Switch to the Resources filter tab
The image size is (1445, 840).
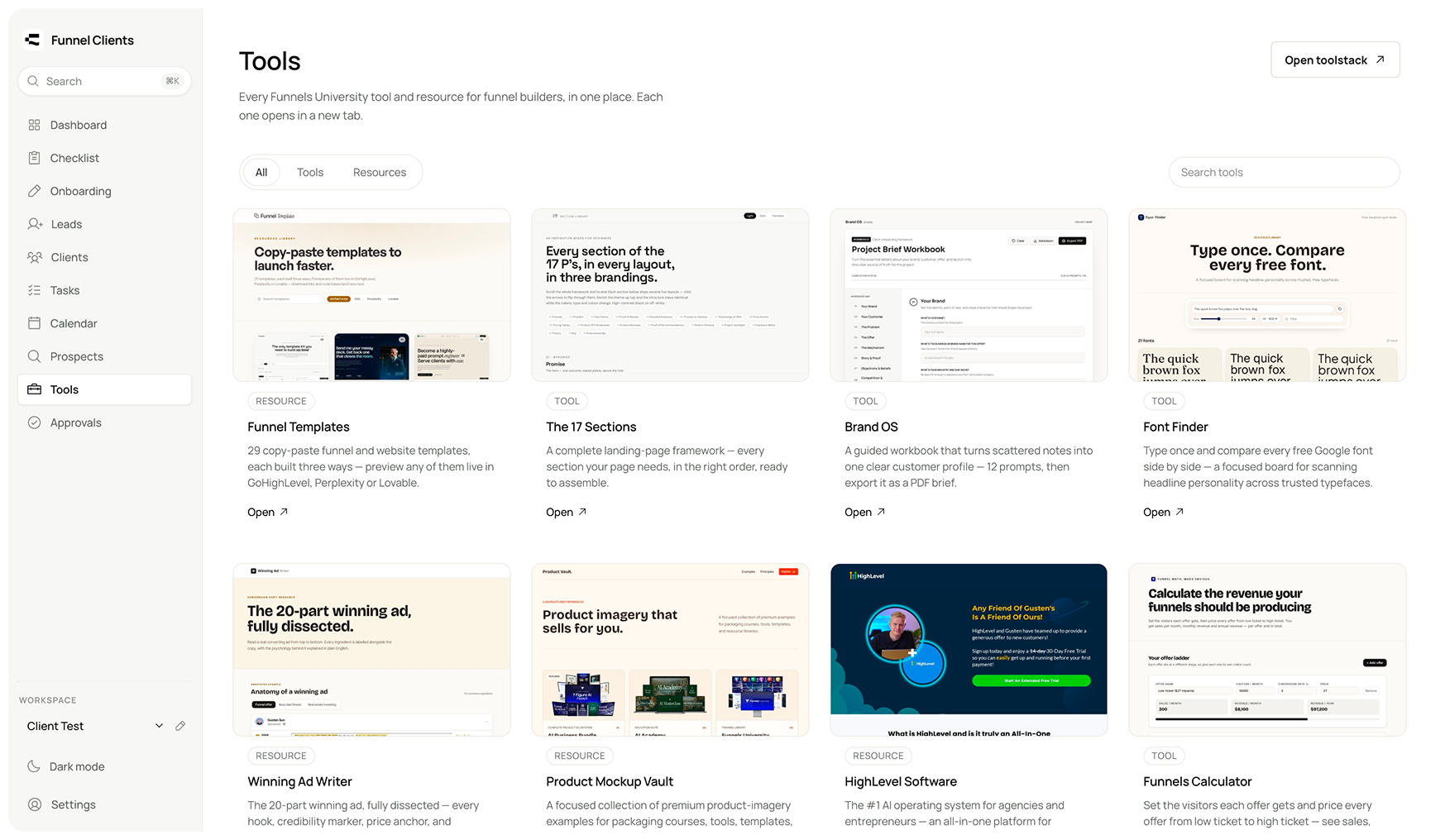tap(380, 172)
